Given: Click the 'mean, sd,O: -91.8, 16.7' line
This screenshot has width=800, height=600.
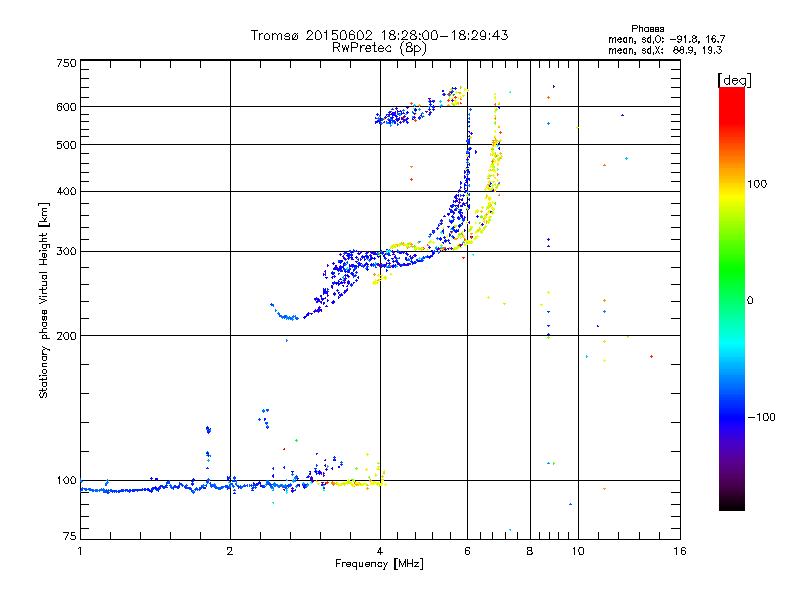Looking at the screenshot, I should point(666,39).
